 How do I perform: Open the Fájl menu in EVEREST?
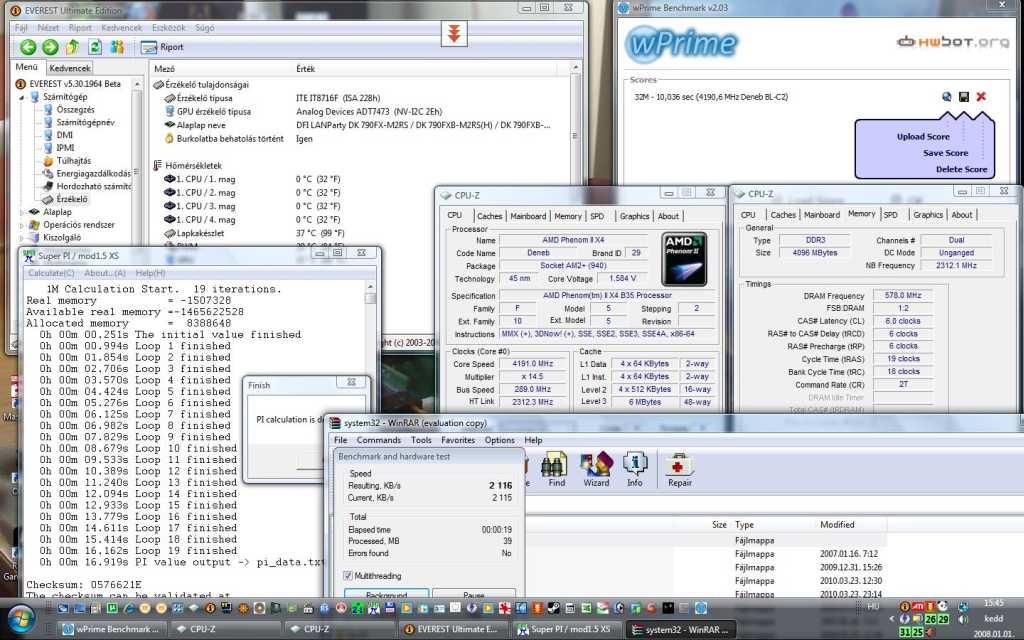coord(21,28)
